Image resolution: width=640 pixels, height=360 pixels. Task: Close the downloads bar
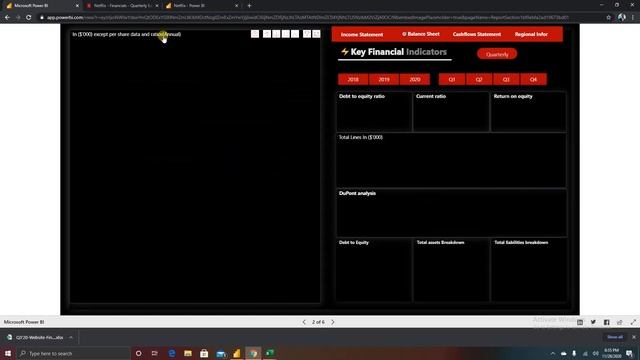[x=634, y=337]
